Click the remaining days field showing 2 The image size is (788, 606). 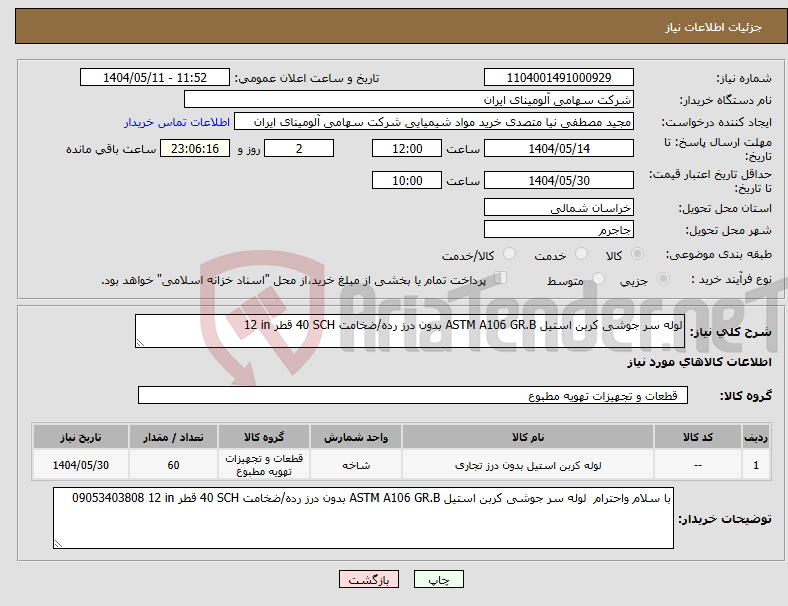[x=299, y=149]
